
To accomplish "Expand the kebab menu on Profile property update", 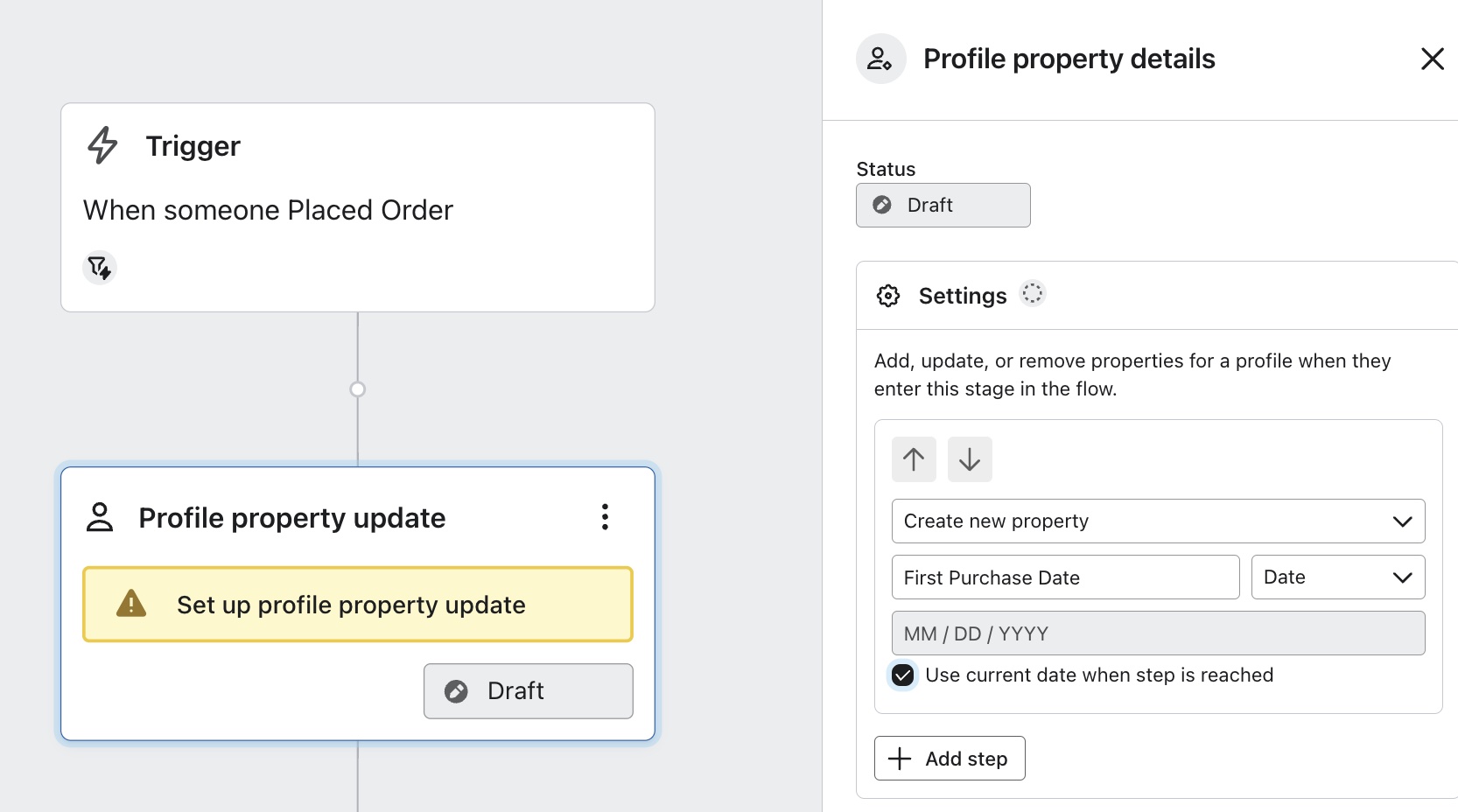I will click(x=605, y=516).
